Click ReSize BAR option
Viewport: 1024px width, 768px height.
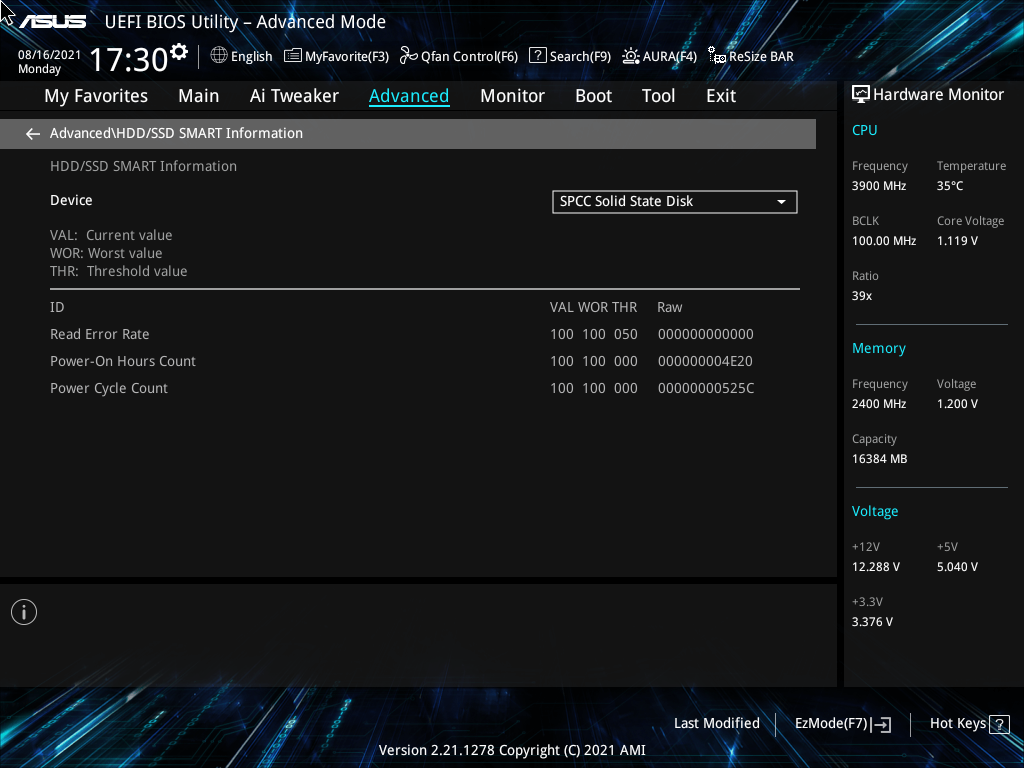click(751, 56)
